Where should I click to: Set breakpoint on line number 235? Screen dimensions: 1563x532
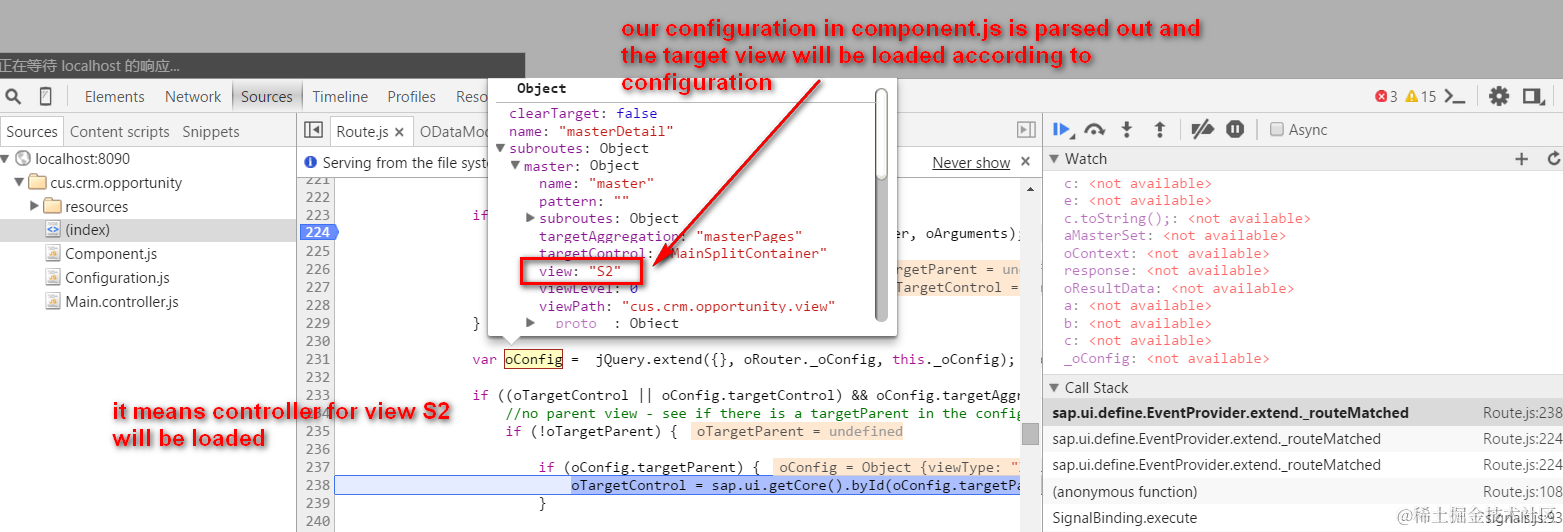pos(317,431)
